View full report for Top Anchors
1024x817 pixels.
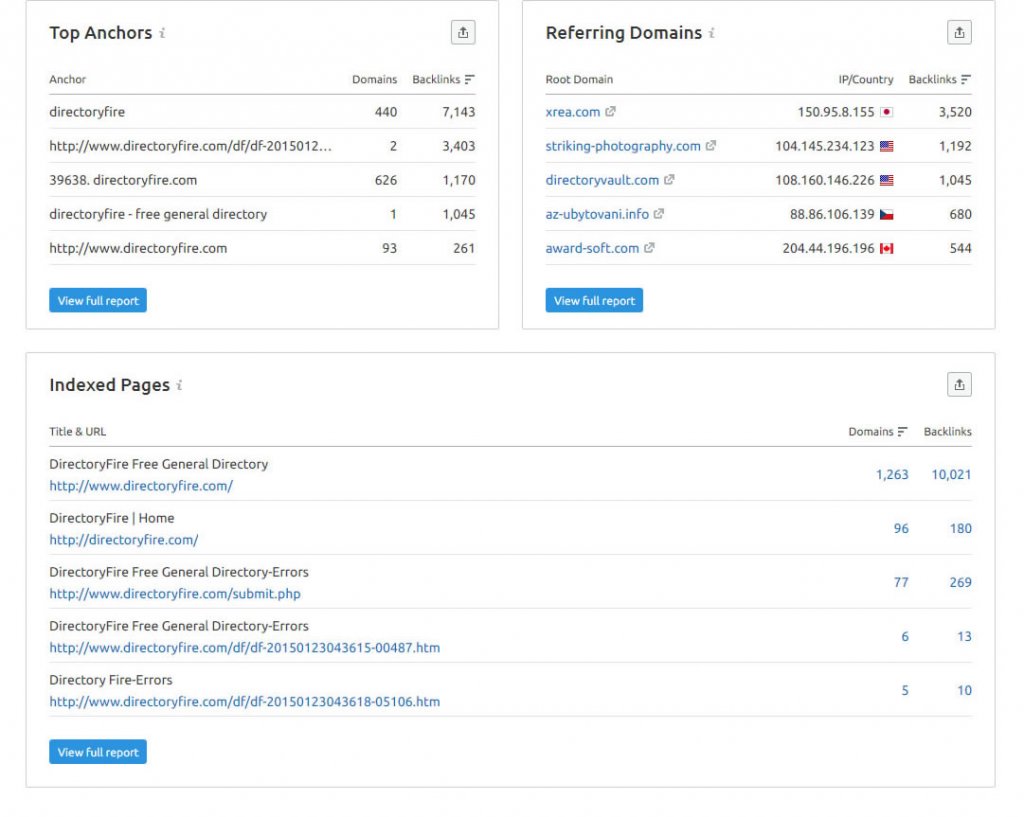[x=98, y=300]
